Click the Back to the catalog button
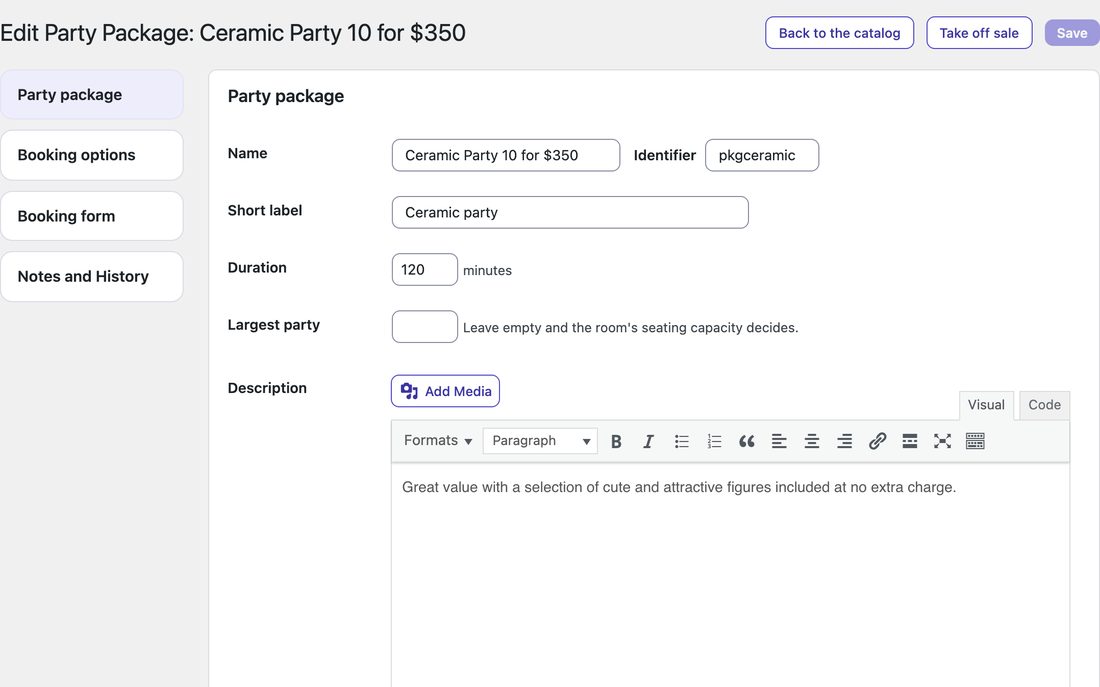Screen dimensions: 1100x687 (x=839, y=33)
